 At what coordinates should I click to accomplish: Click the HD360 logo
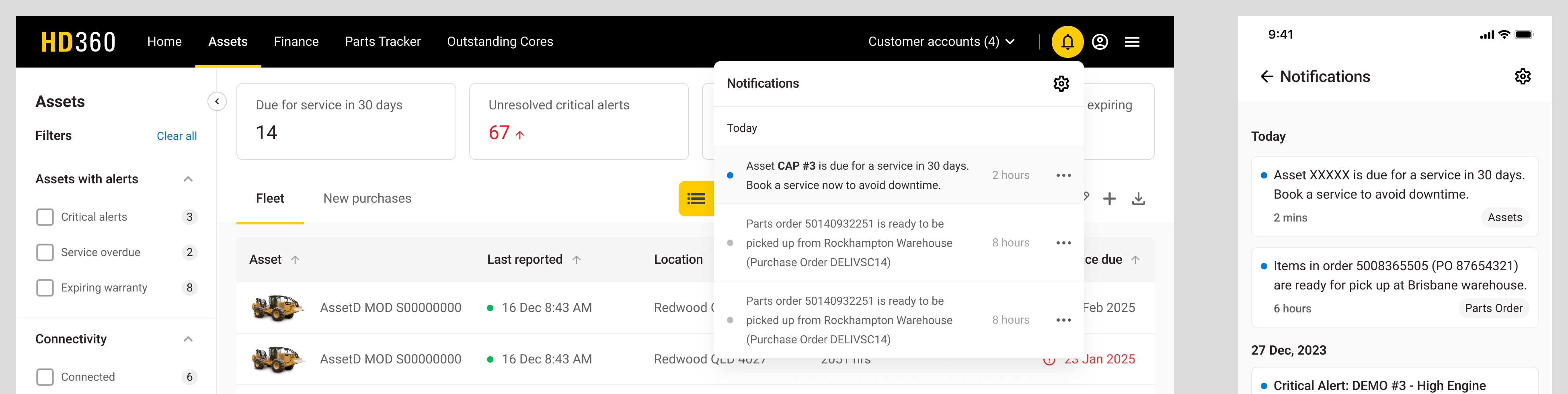pos(78,42)
